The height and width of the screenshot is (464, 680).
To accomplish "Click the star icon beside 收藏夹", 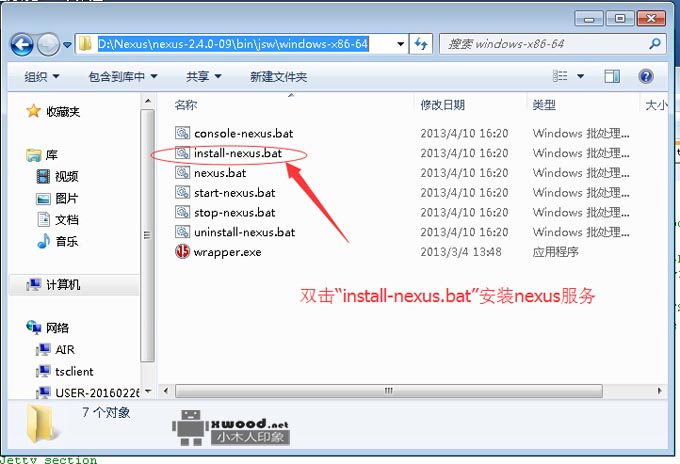I will tap(33, 111).
